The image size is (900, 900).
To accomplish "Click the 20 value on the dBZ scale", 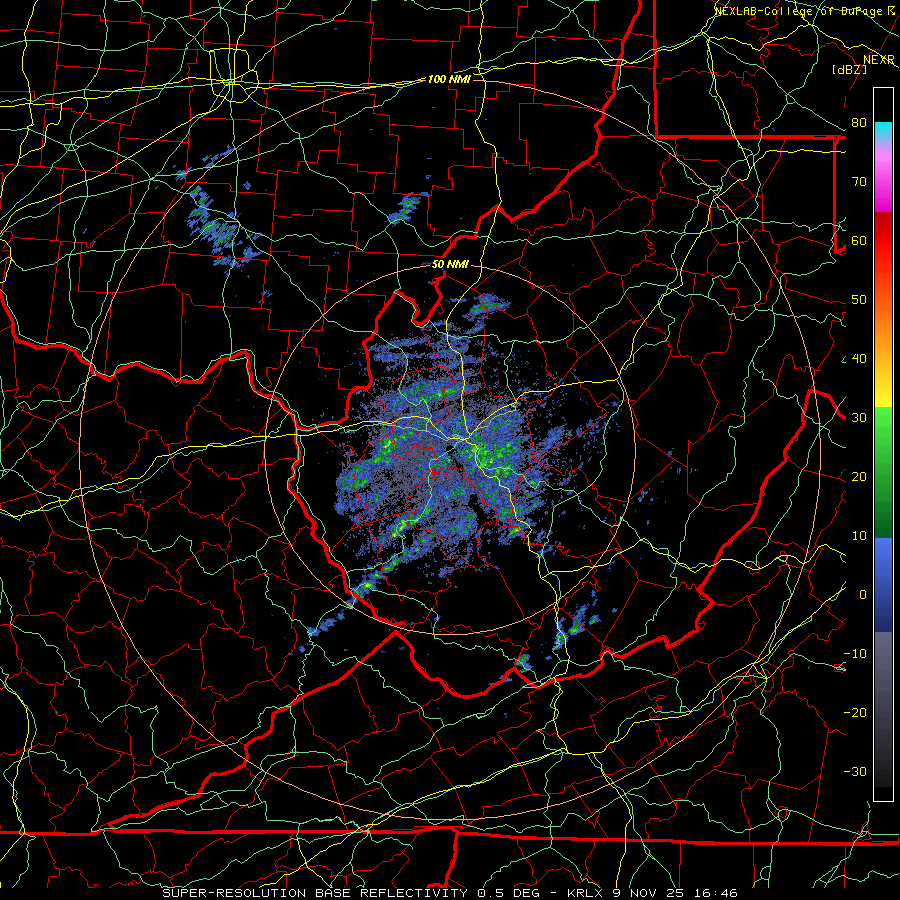I will (859, 477).
